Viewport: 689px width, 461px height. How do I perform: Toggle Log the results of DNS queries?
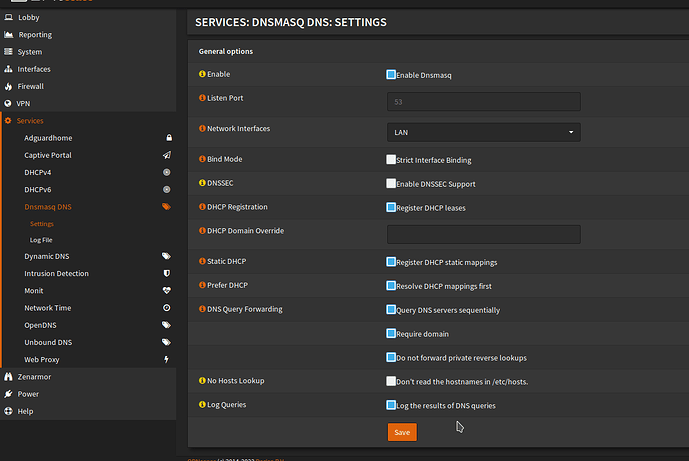pos(391,404)
